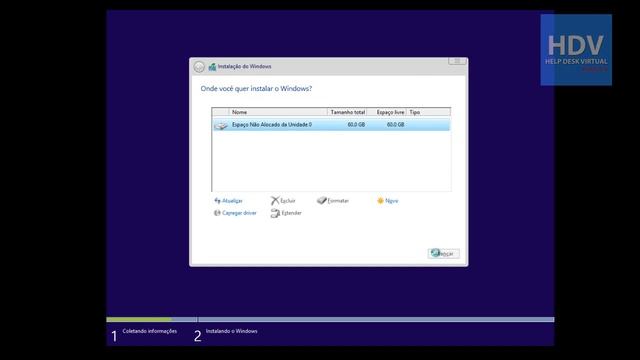
Task: Click the 'Coletando informações' step label
Action: tap(150, 331)
